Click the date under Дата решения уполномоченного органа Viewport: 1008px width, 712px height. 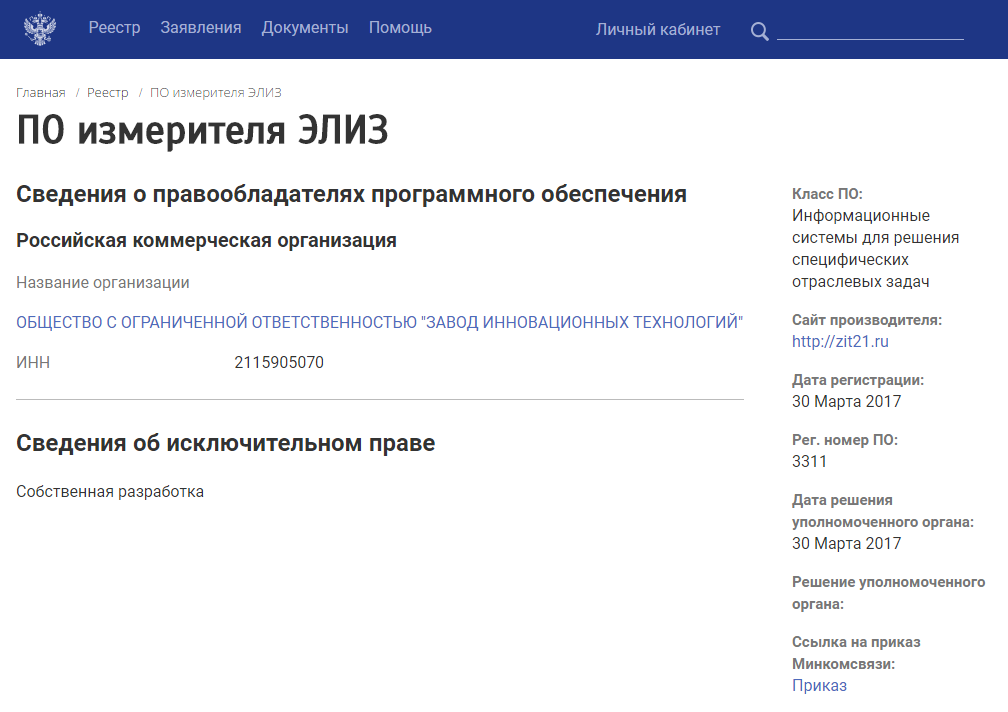click(x=846, y=544)
